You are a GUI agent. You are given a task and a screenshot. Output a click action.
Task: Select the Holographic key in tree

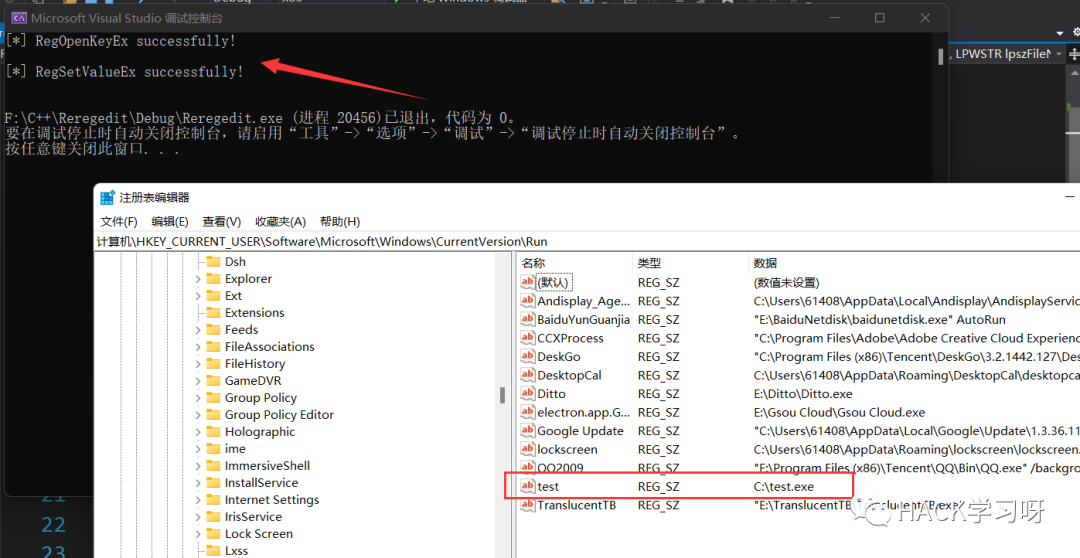[260, 432]
